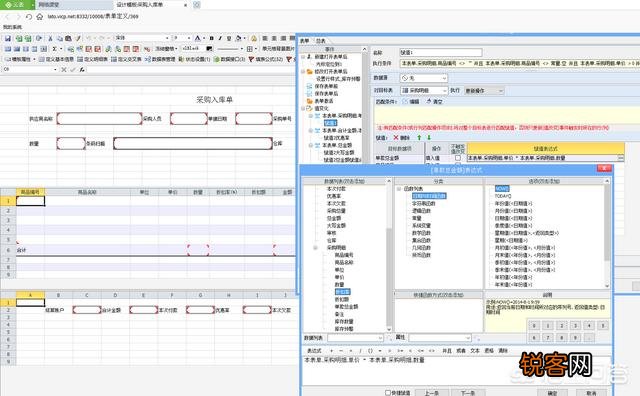
Task: Open the cell name box dropdown
Action: tap(55, 69)
